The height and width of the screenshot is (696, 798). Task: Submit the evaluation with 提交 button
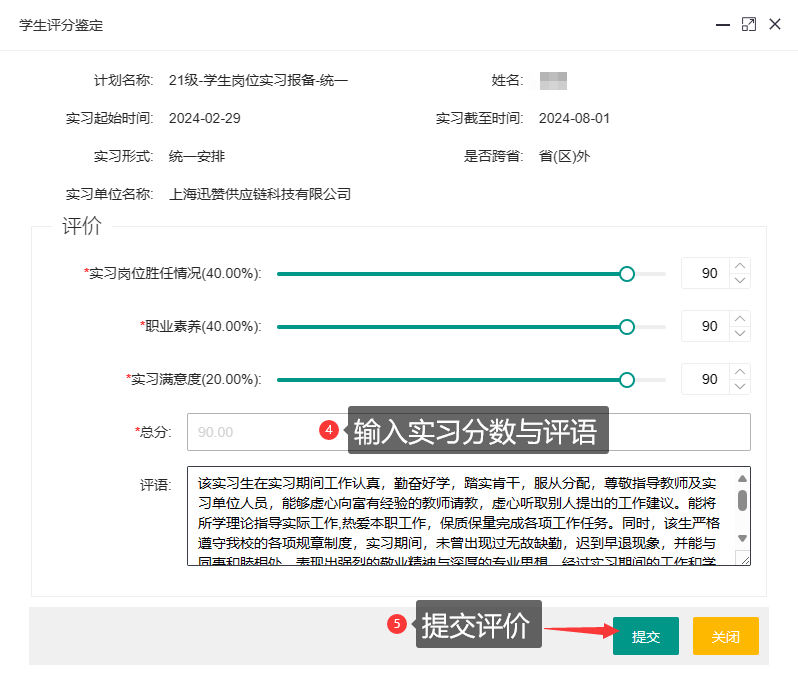[x=645, y=636]
